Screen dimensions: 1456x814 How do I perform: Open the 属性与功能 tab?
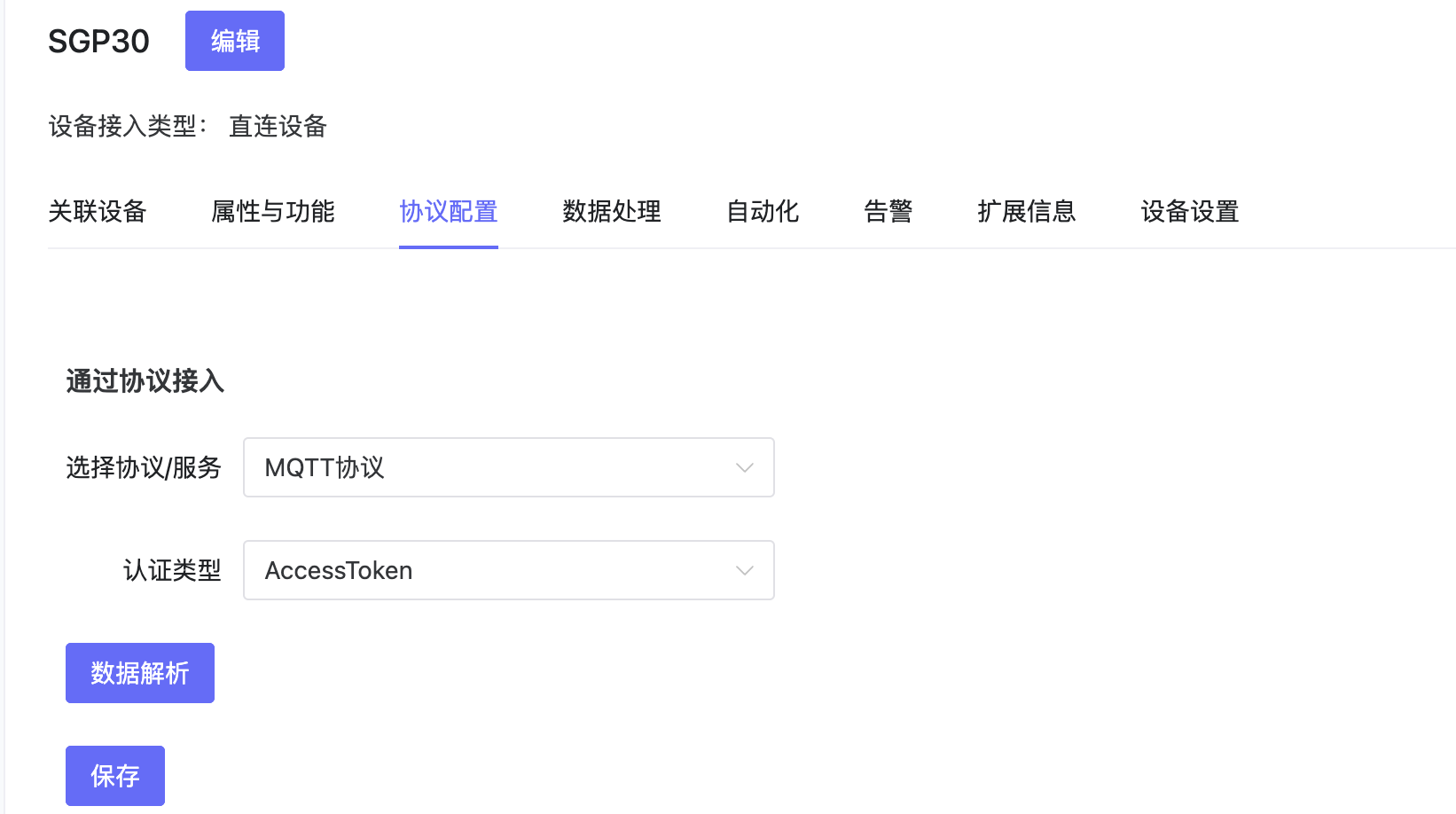(x=273, y=212)
